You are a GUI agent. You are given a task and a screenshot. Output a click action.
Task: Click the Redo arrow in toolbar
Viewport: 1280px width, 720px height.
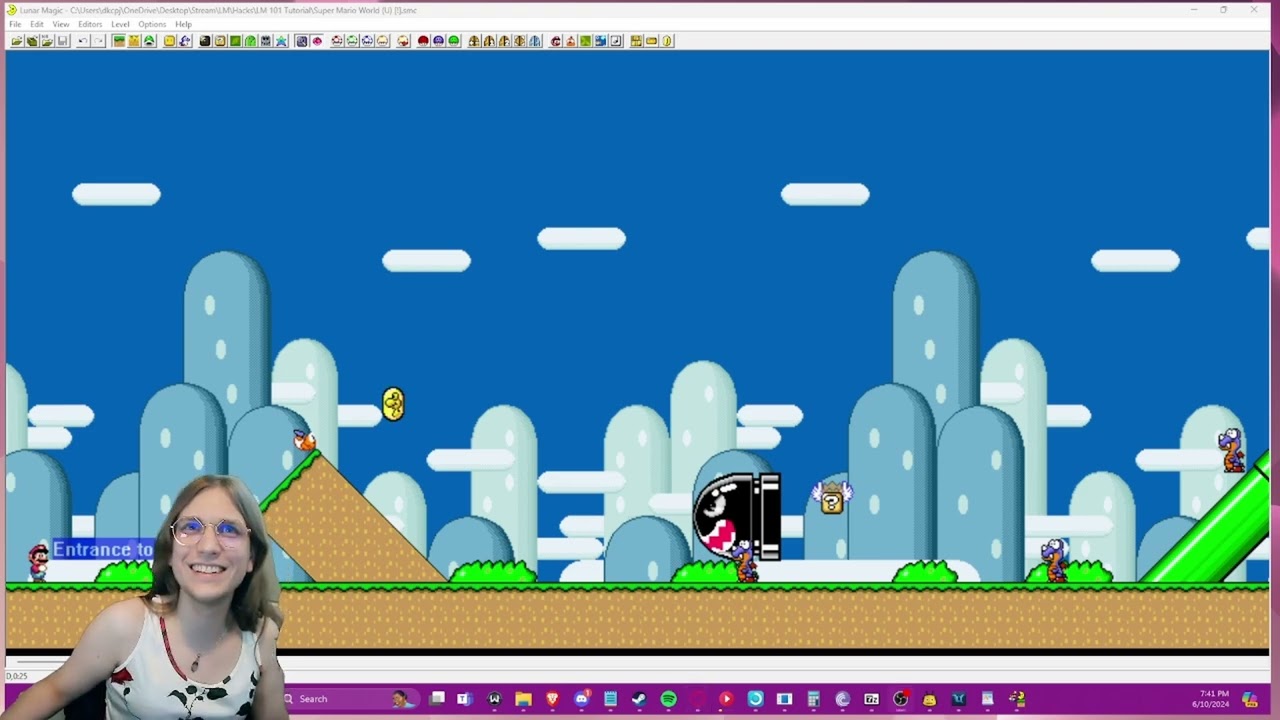[98, 41]
